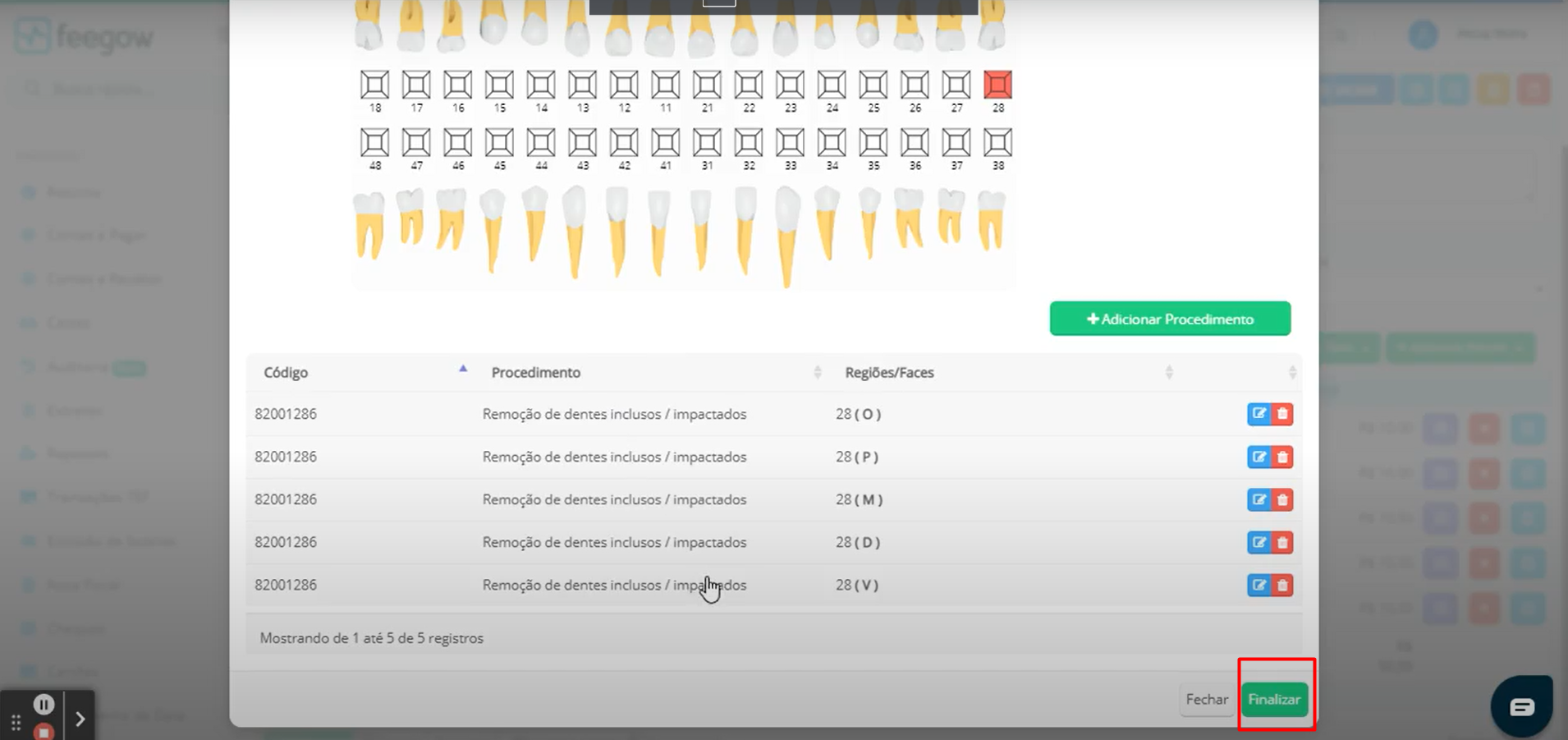The image size is (1568, 740).
Task: Select tooth 38 face selector
Action: coord(997,142)
